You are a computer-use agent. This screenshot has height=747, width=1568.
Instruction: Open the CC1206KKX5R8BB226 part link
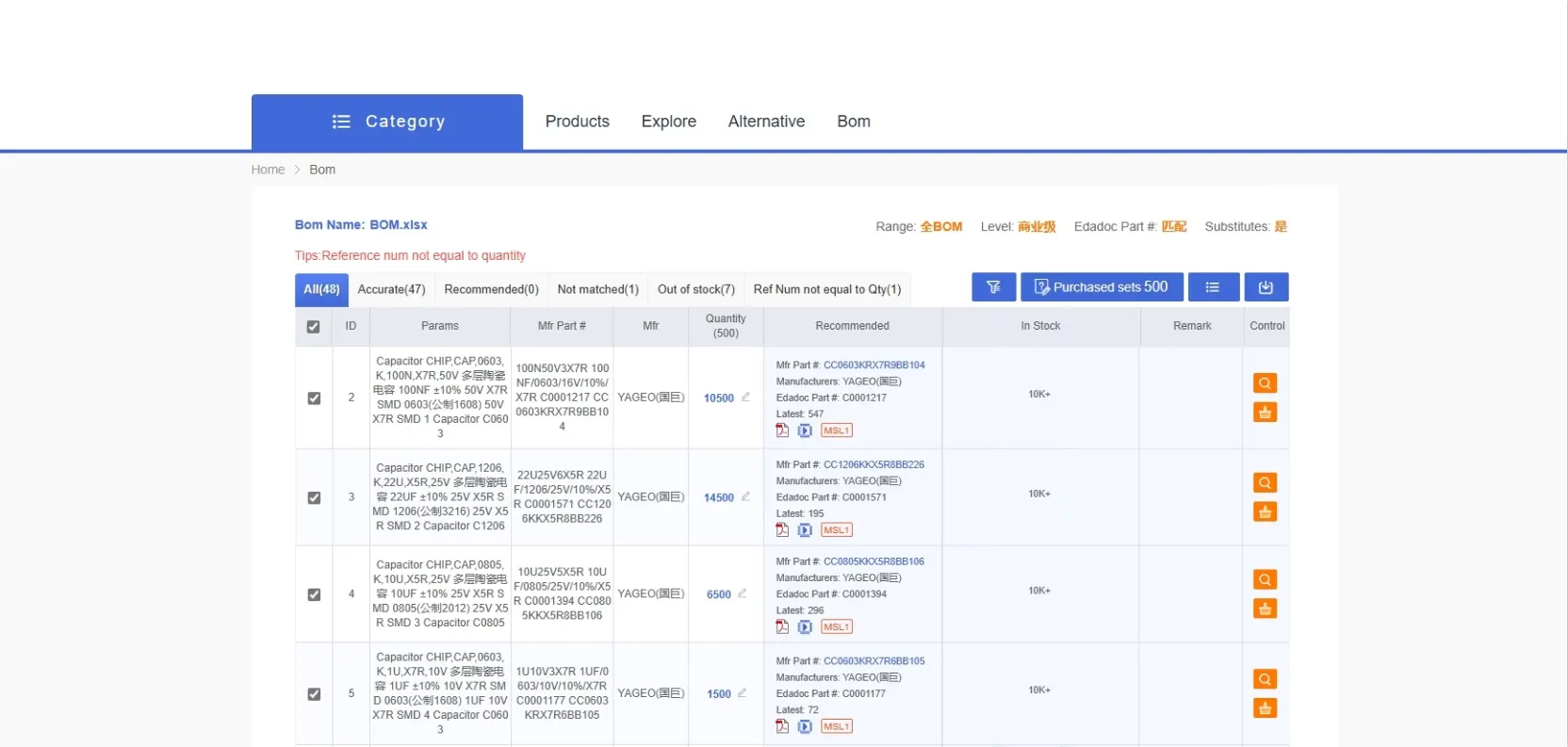[x=874, y=464]
